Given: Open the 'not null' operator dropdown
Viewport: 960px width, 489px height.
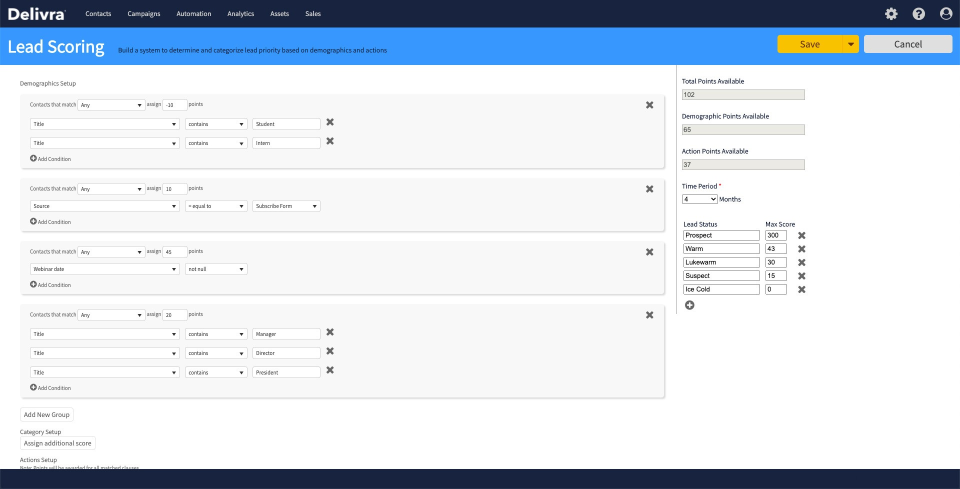Looking at the screenshot, I should tap(217, 269).
